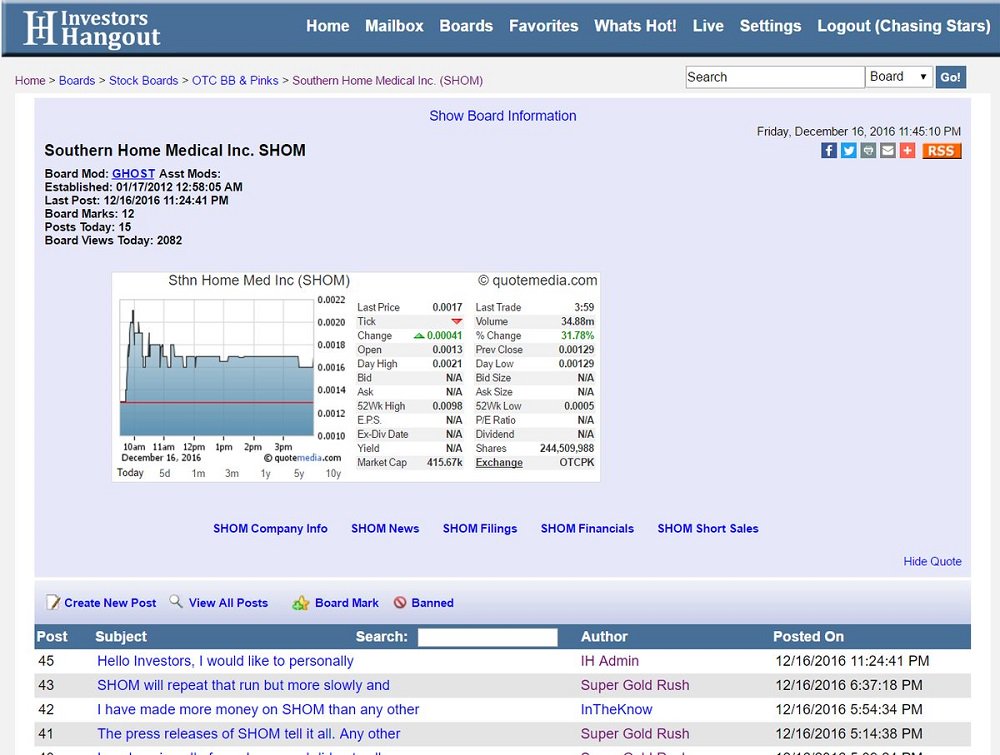1000x755 pixels.
Task: Open Boards in top navigation
Action: pyautogui.click(x=466, y=26)
